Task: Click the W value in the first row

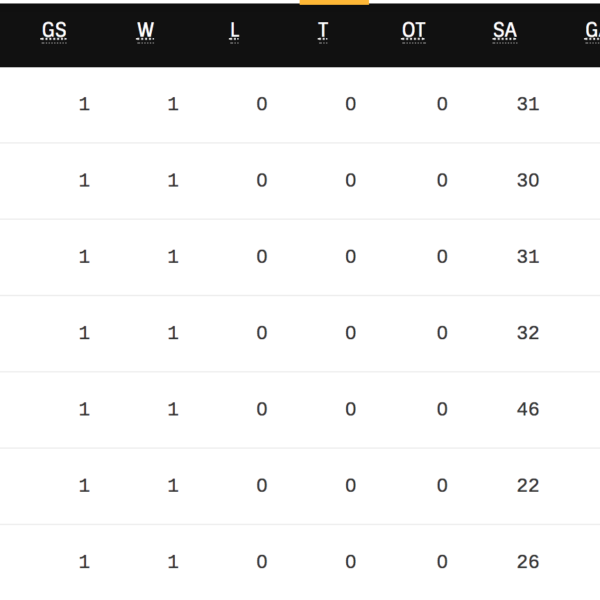Action: pos(173,104)
